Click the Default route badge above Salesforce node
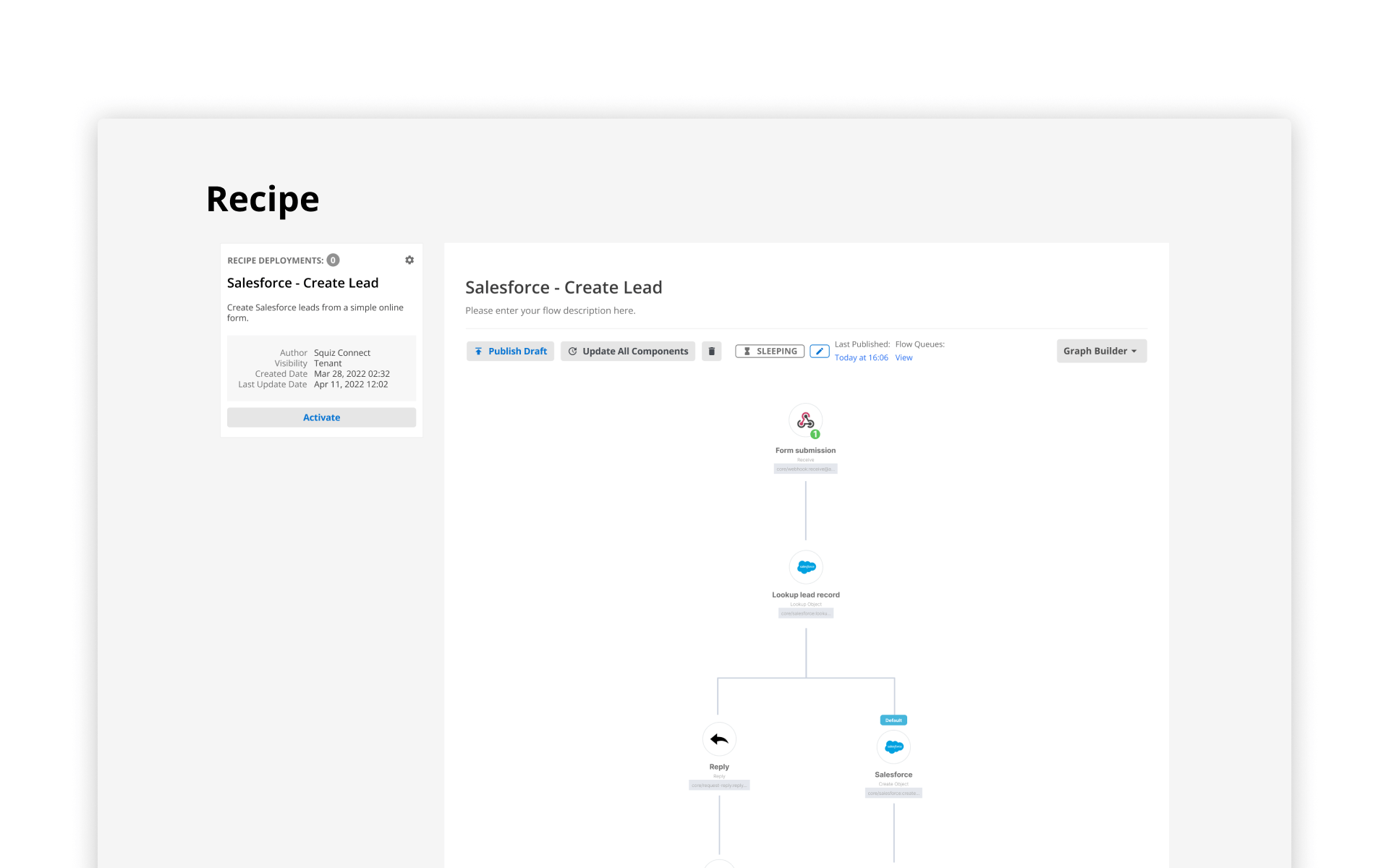Screen dimensions: 1389x868 [x=893, y=720]
